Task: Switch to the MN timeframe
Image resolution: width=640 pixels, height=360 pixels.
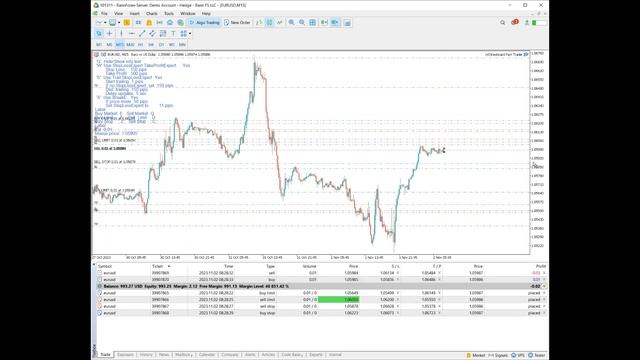Action: 182,44
